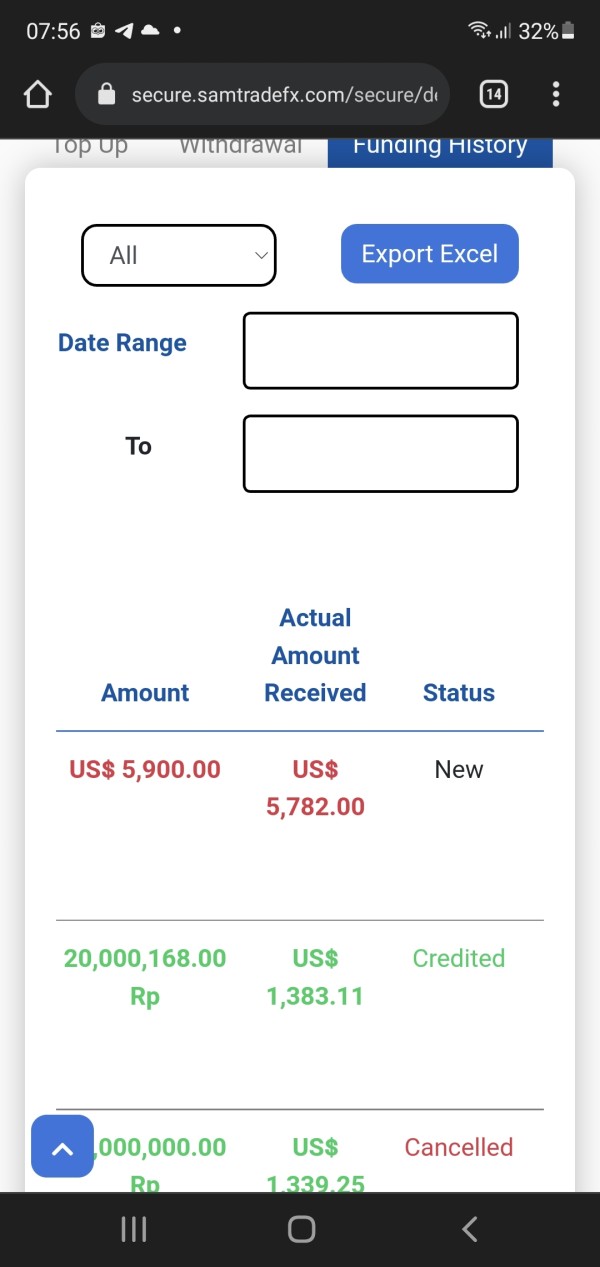Image resolution: width=600 pixels, height=1267 pixels.
Task: Tap the Amount column header
Action: [x=145, y=693]
